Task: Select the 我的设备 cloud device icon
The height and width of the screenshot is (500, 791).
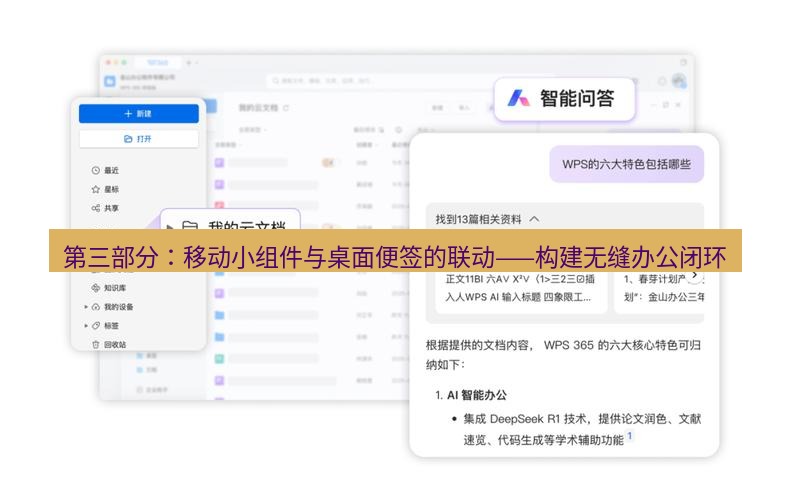Action: point(95,307)
